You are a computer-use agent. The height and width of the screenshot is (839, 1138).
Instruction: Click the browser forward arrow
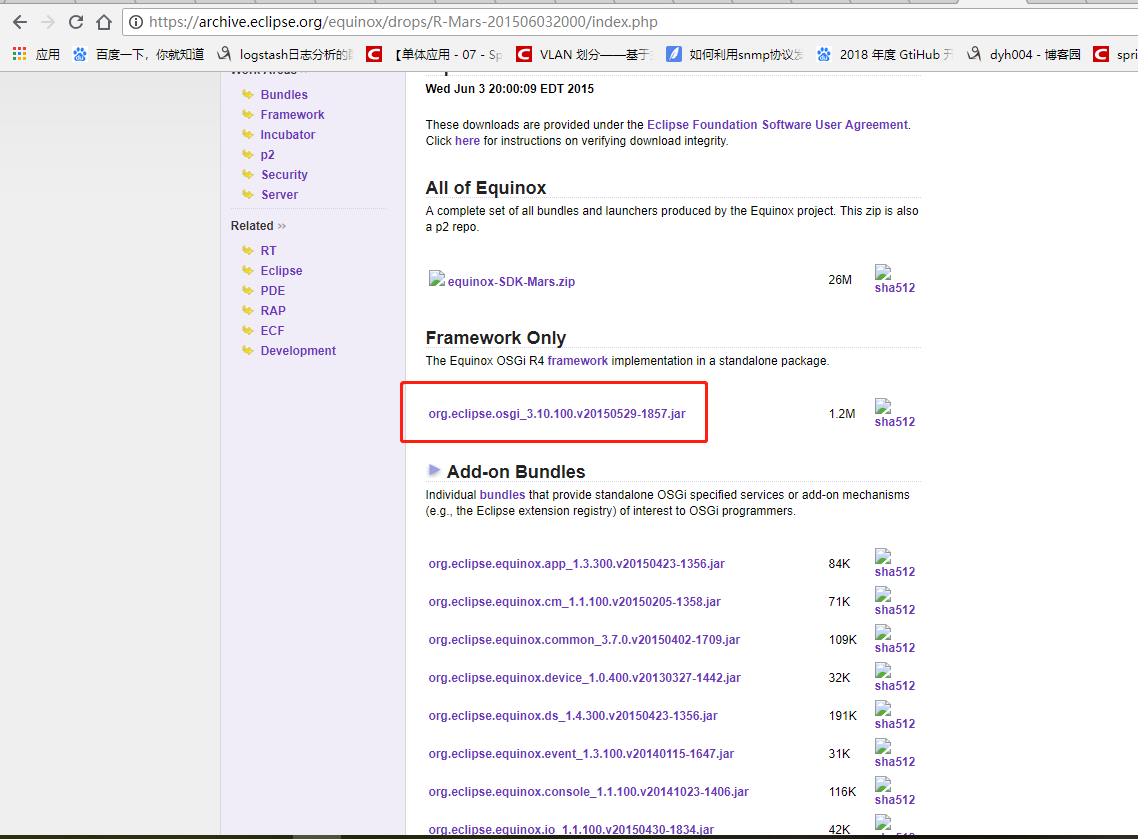point(48,22)
